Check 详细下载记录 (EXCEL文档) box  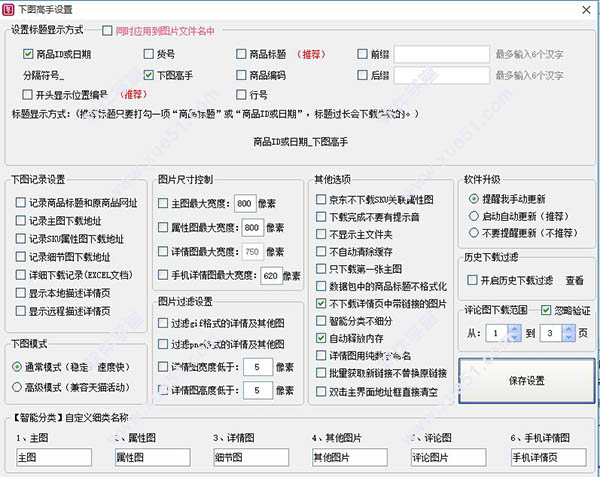coord(21,275)
